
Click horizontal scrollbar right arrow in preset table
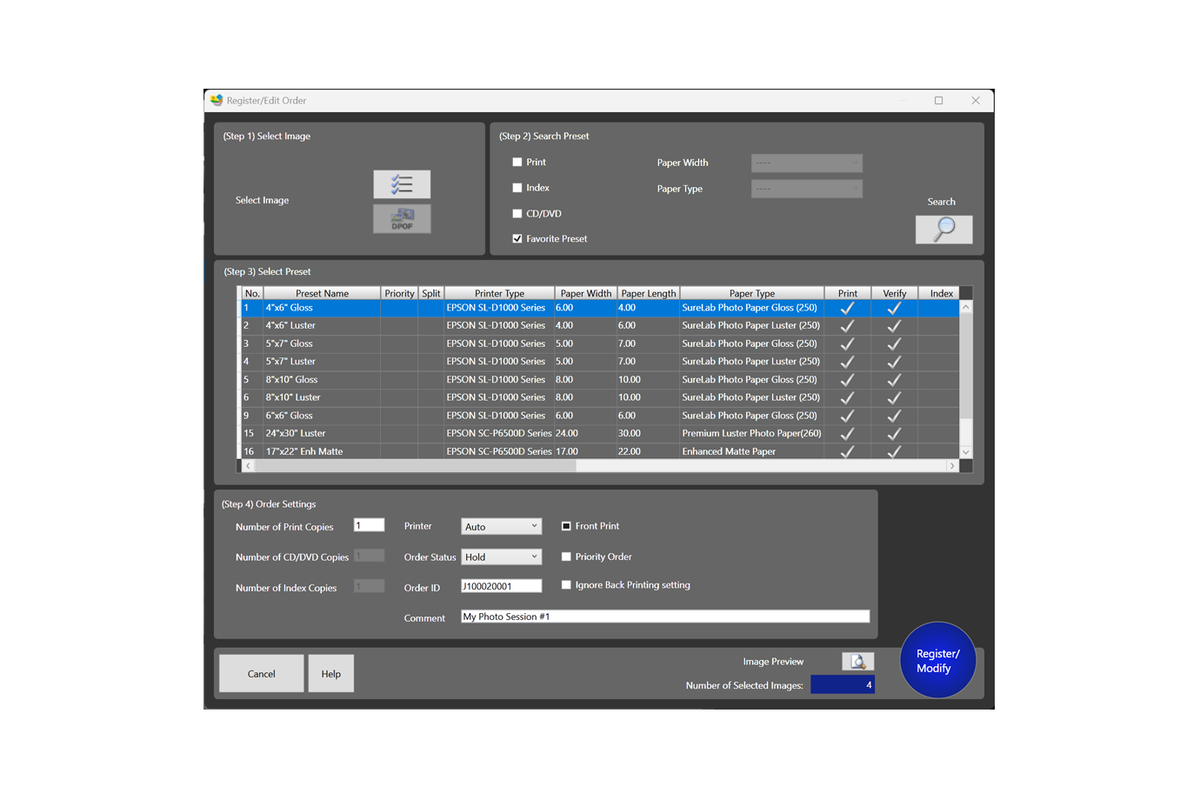pos(953,466)
